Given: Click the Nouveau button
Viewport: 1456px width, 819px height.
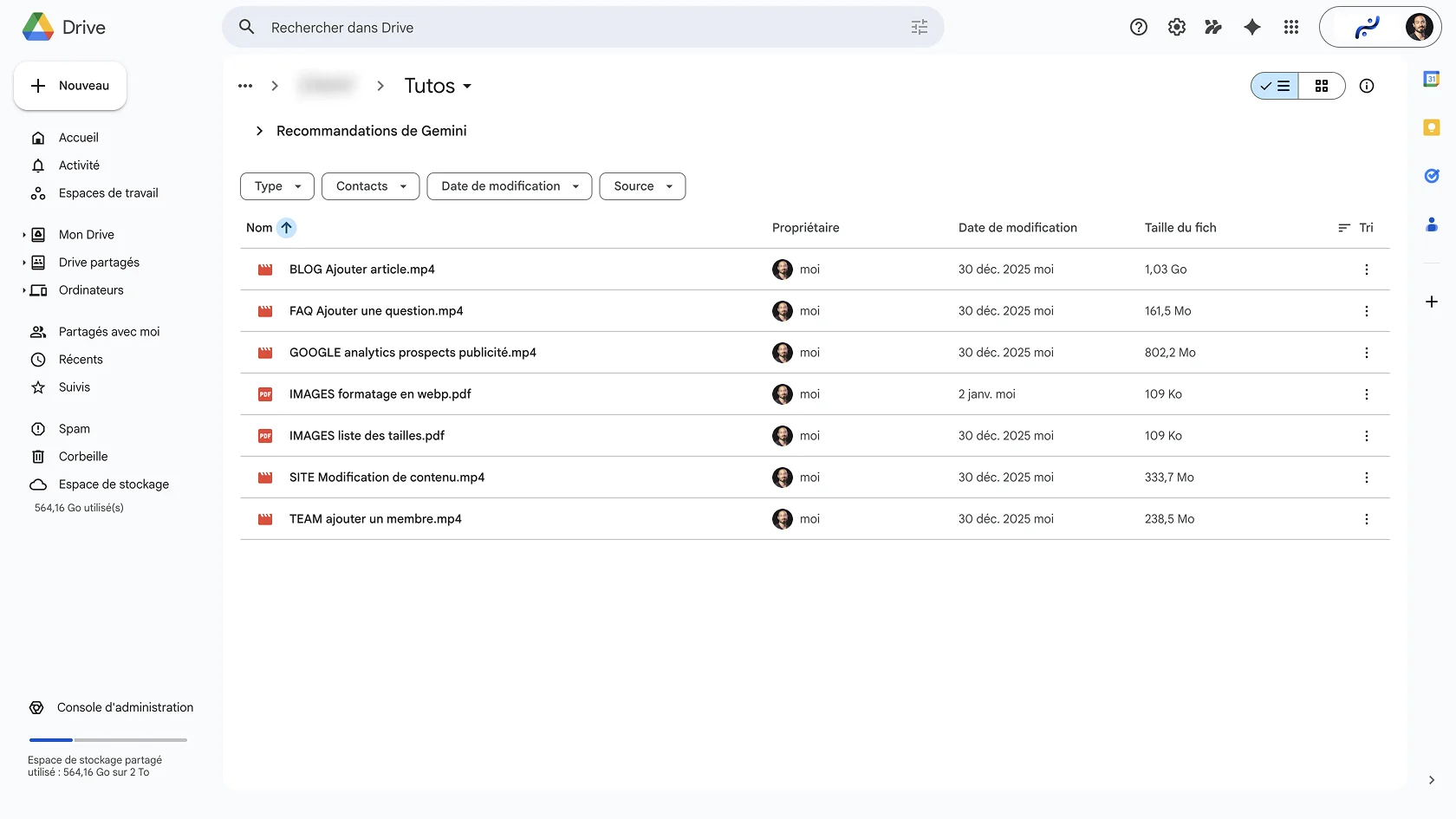Looking at the screenshot, I should pyautogui.click(x=70, y=86).
